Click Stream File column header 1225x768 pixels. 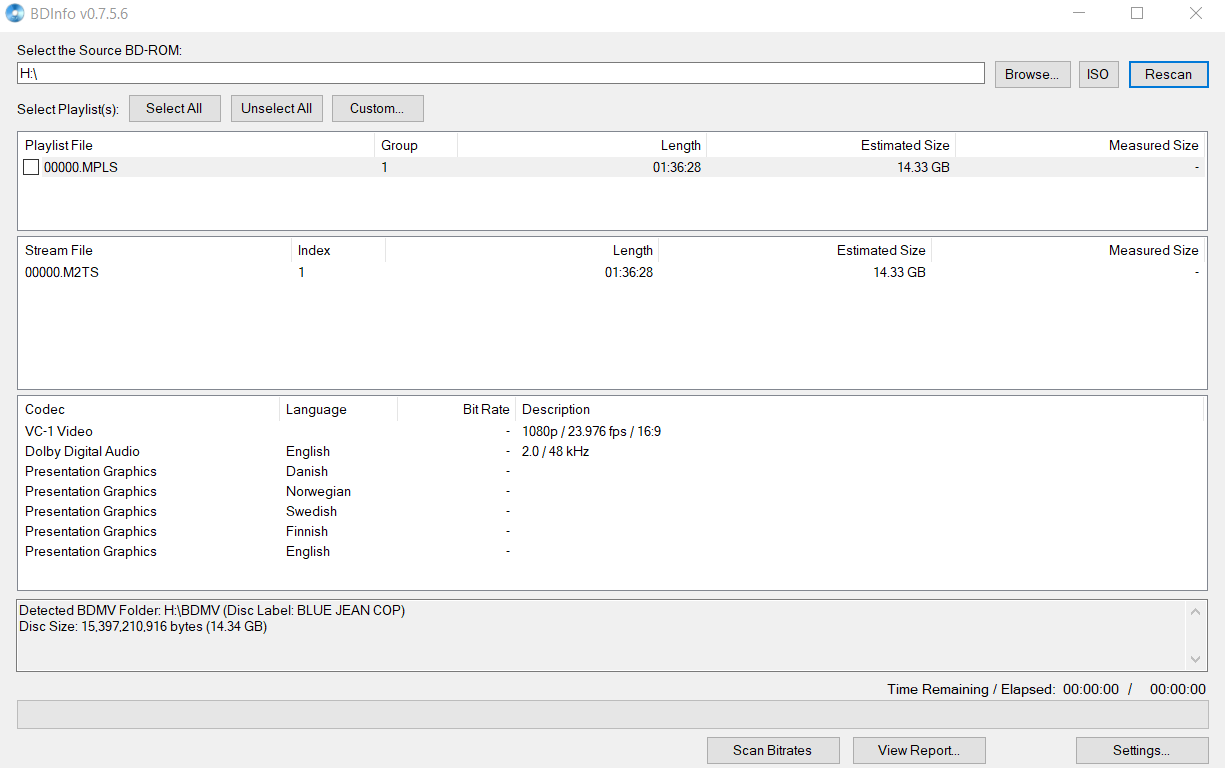click(x=155, y=250)
